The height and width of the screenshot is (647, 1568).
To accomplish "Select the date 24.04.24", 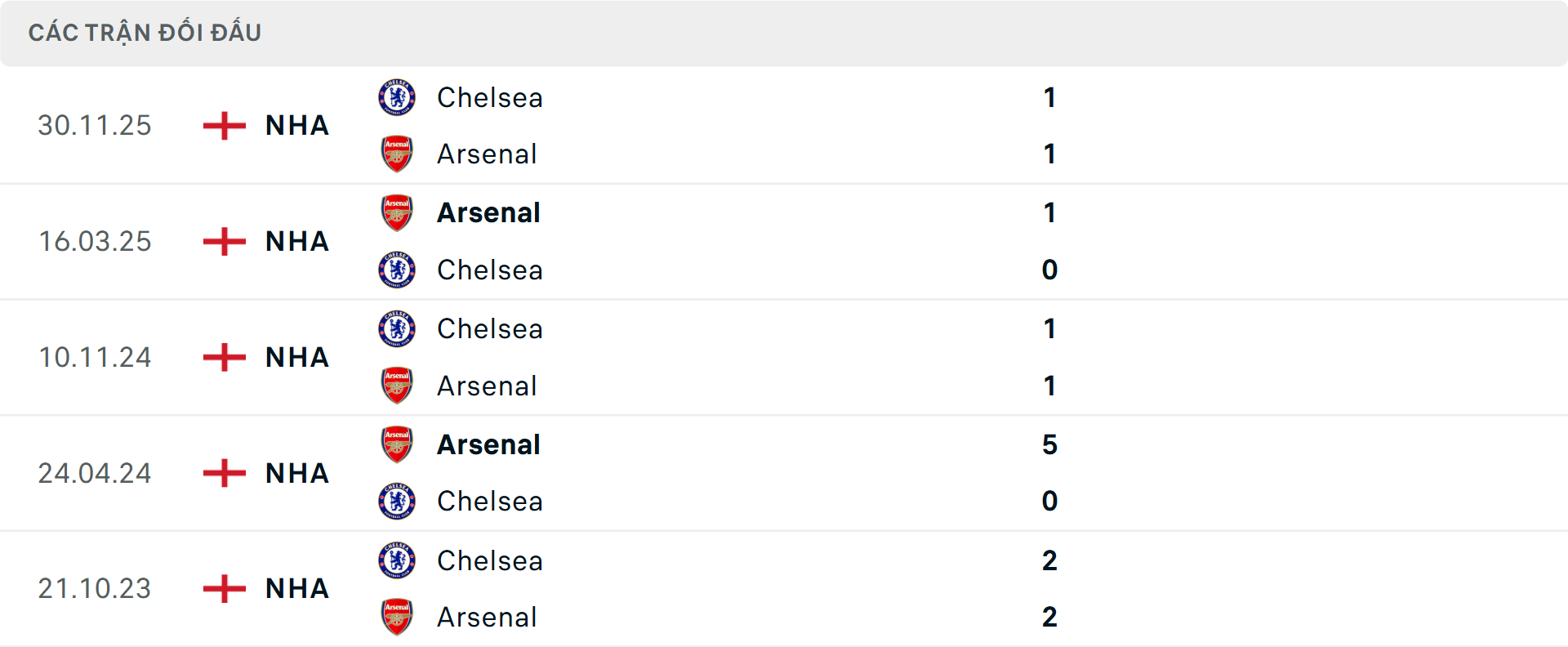I will (95, 473).
